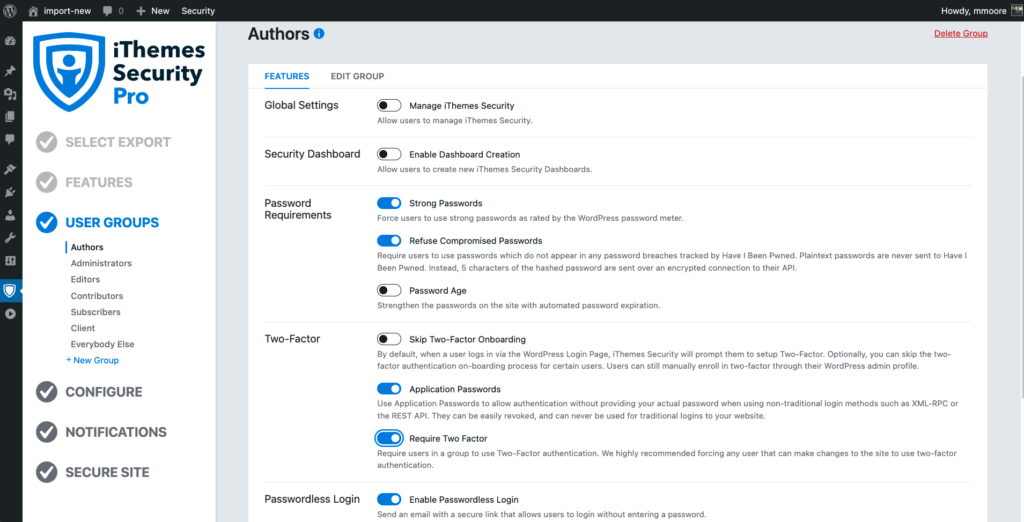This screenshot has width=1024, height=522.
Task: Click the Security Dashboard section label
Action: pos(312,154)
